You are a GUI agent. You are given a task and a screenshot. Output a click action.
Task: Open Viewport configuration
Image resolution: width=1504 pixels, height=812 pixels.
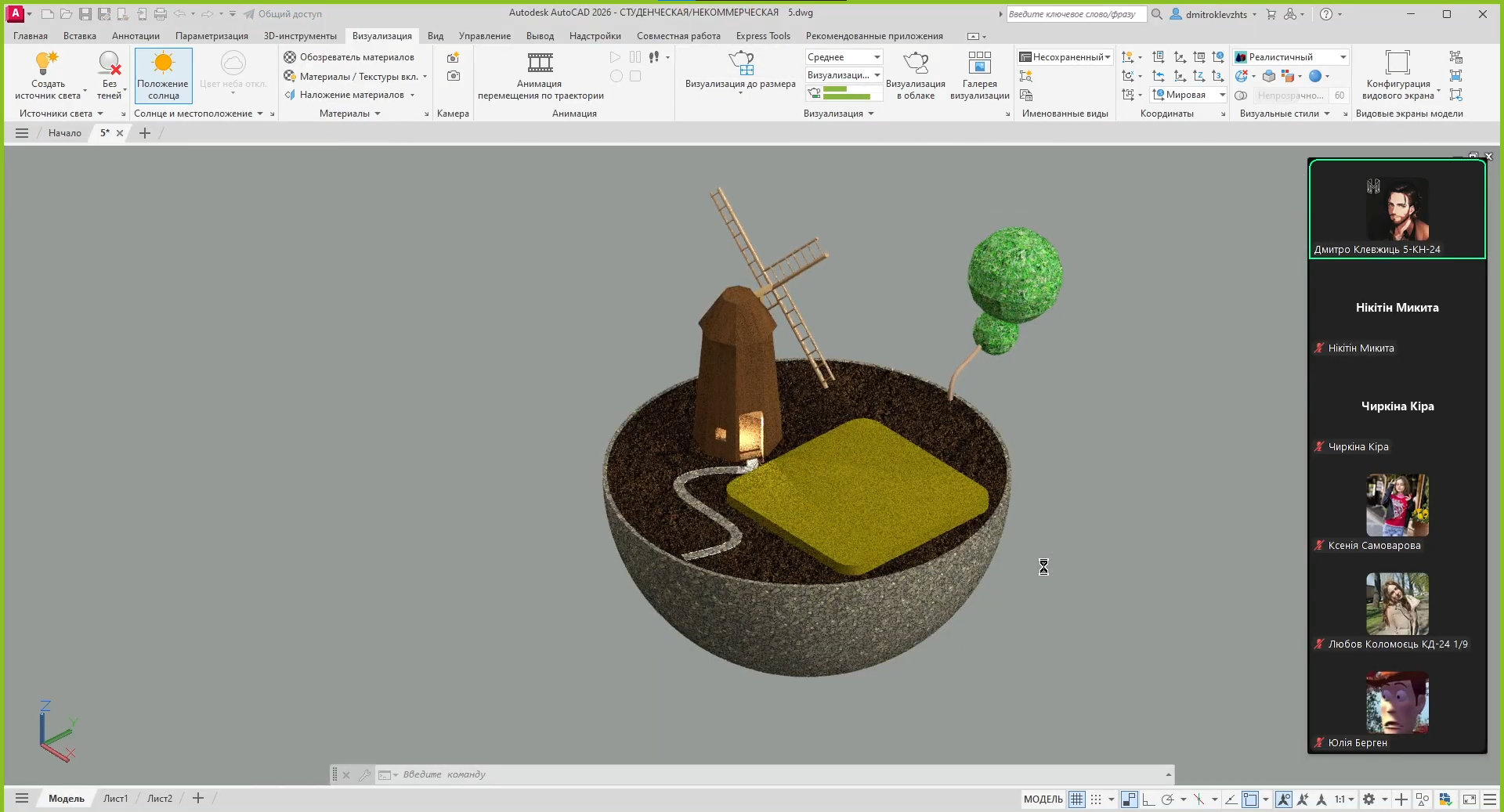point(1397,63)
